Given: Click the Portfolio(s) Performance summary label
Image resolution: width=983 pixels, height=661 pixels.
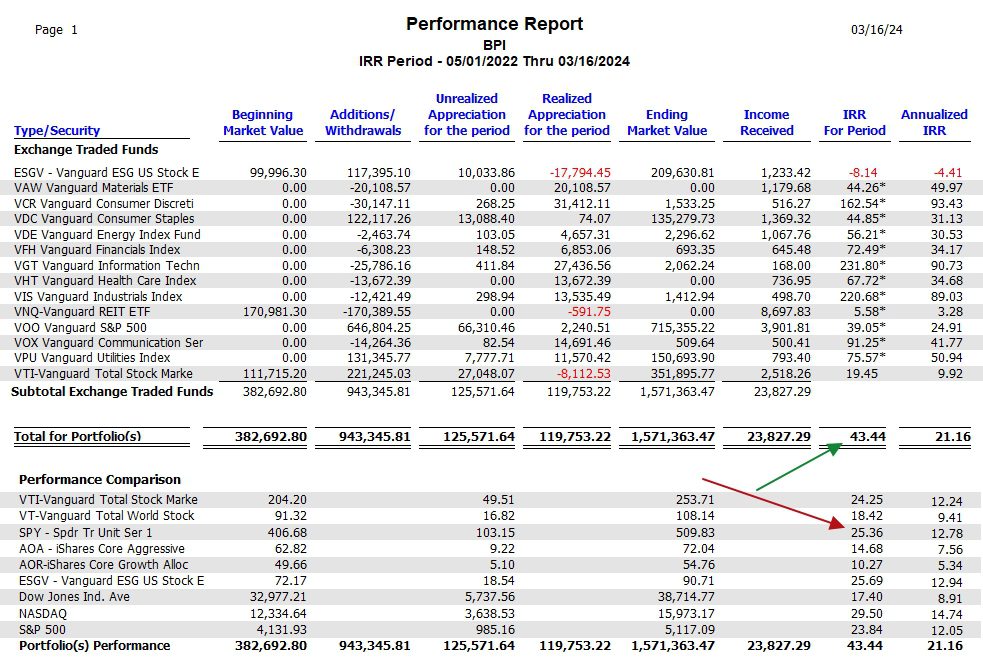Looking at the screenshot, I should click(95, 645).
